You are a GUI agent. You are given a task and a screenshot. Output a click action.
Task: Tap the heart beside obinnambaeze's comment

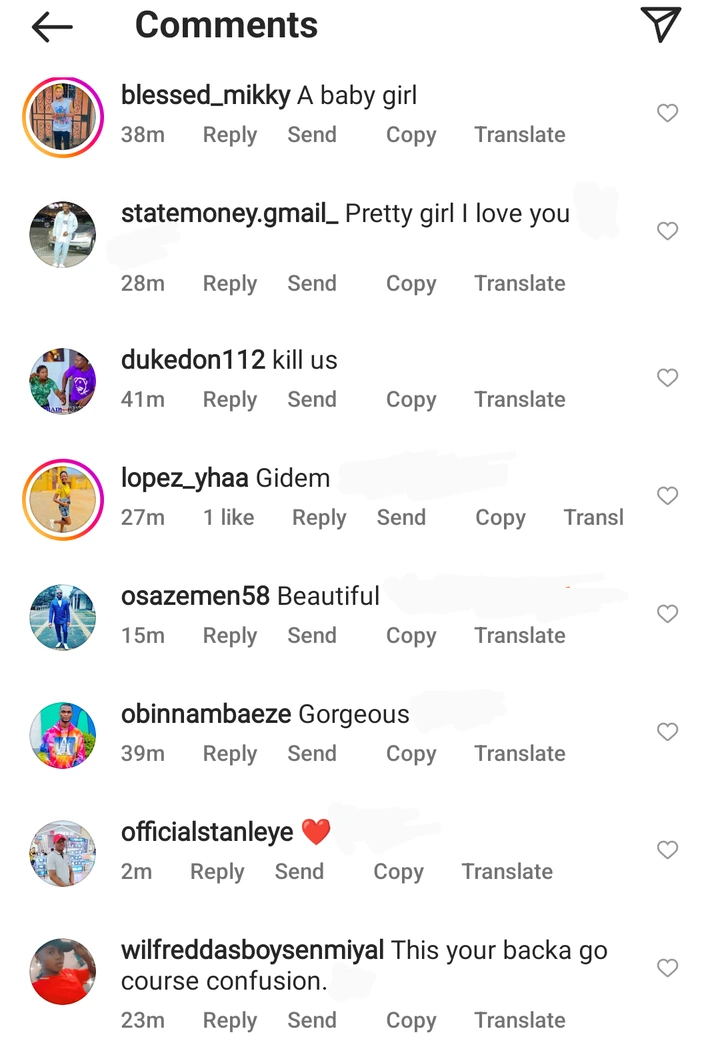(667, 731)
